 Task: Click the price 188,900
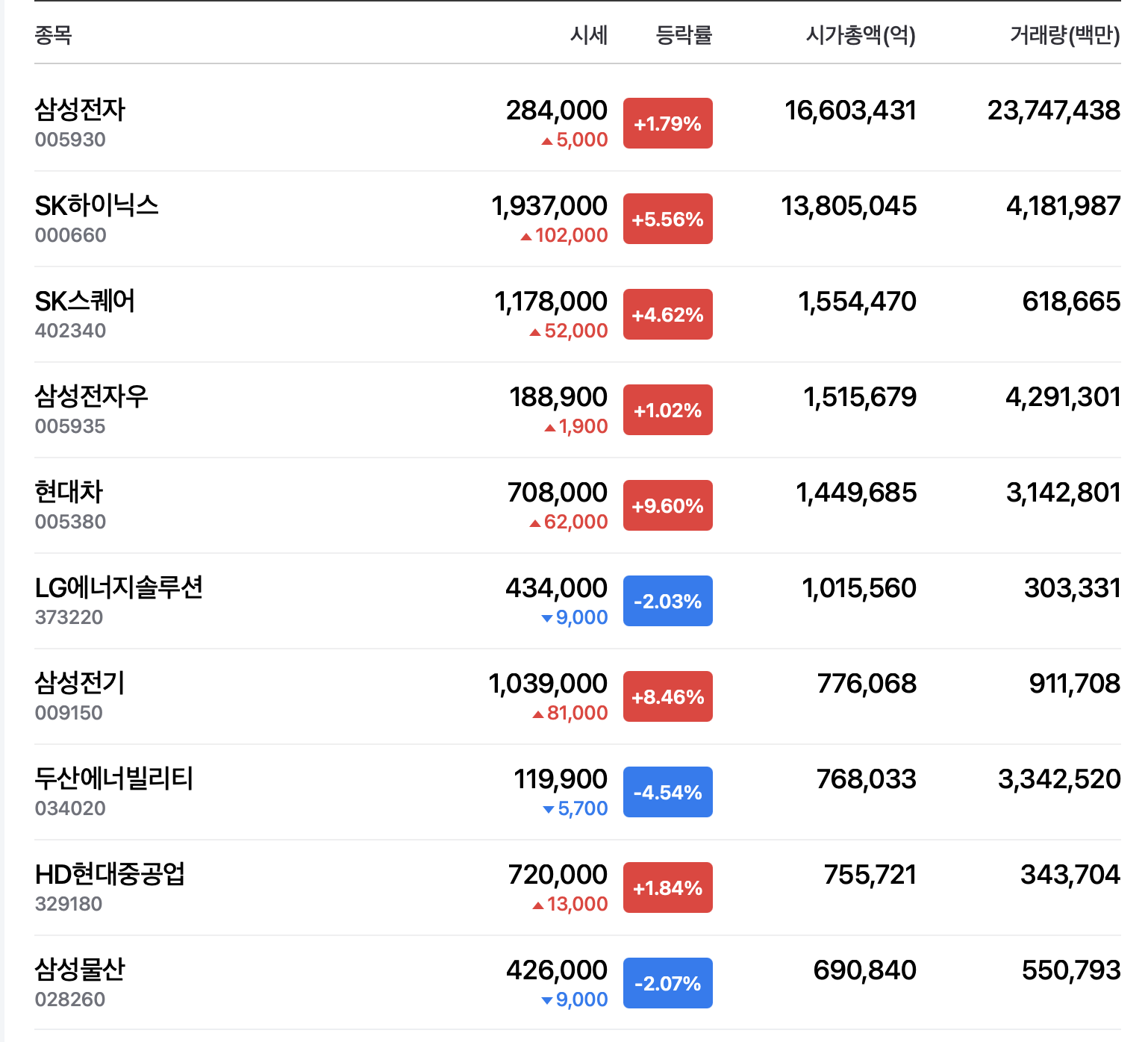tap(558, 397)
